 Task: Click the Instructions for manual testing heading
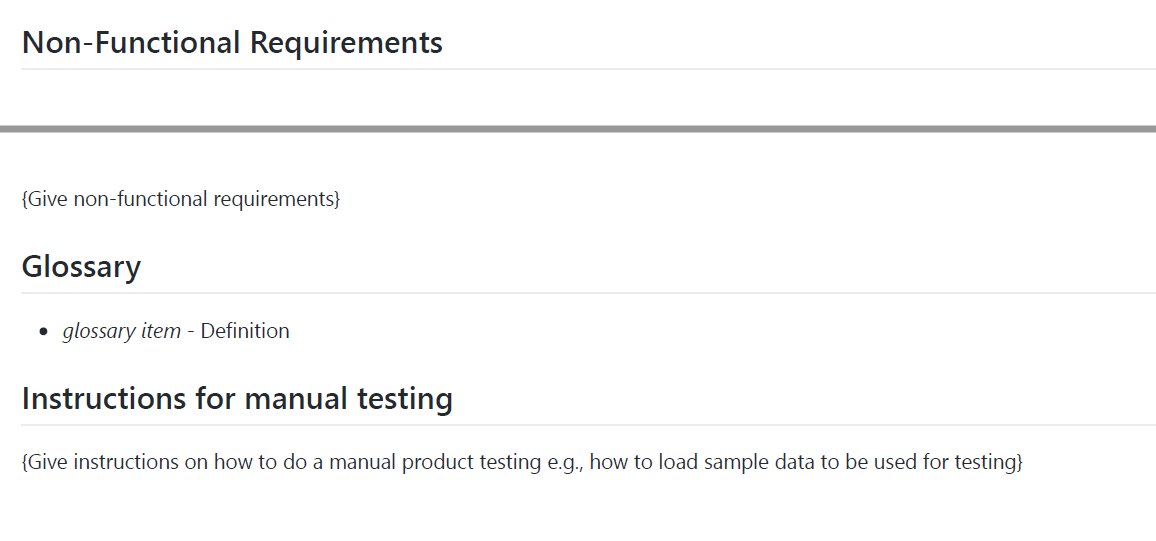(x=237, y=398)
